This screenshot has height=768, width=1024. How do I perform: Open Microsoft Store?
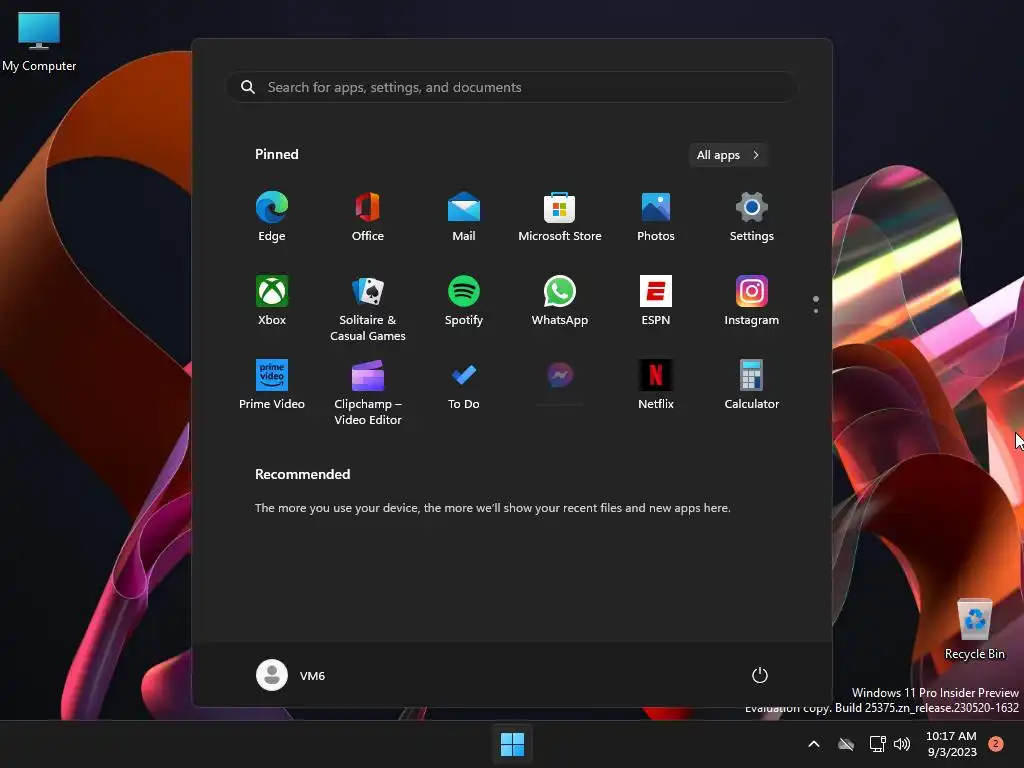click(x=560, y=216)
